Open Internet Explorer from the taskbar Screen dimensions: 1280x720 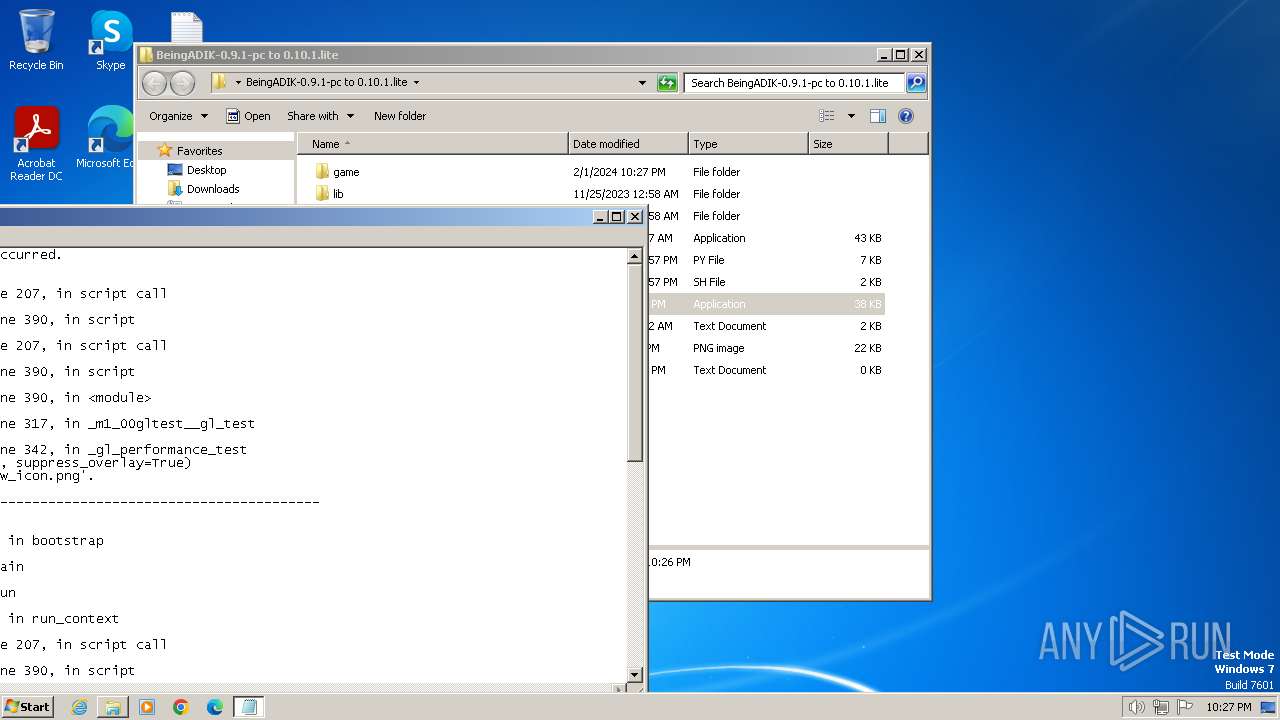click(79, 707)
